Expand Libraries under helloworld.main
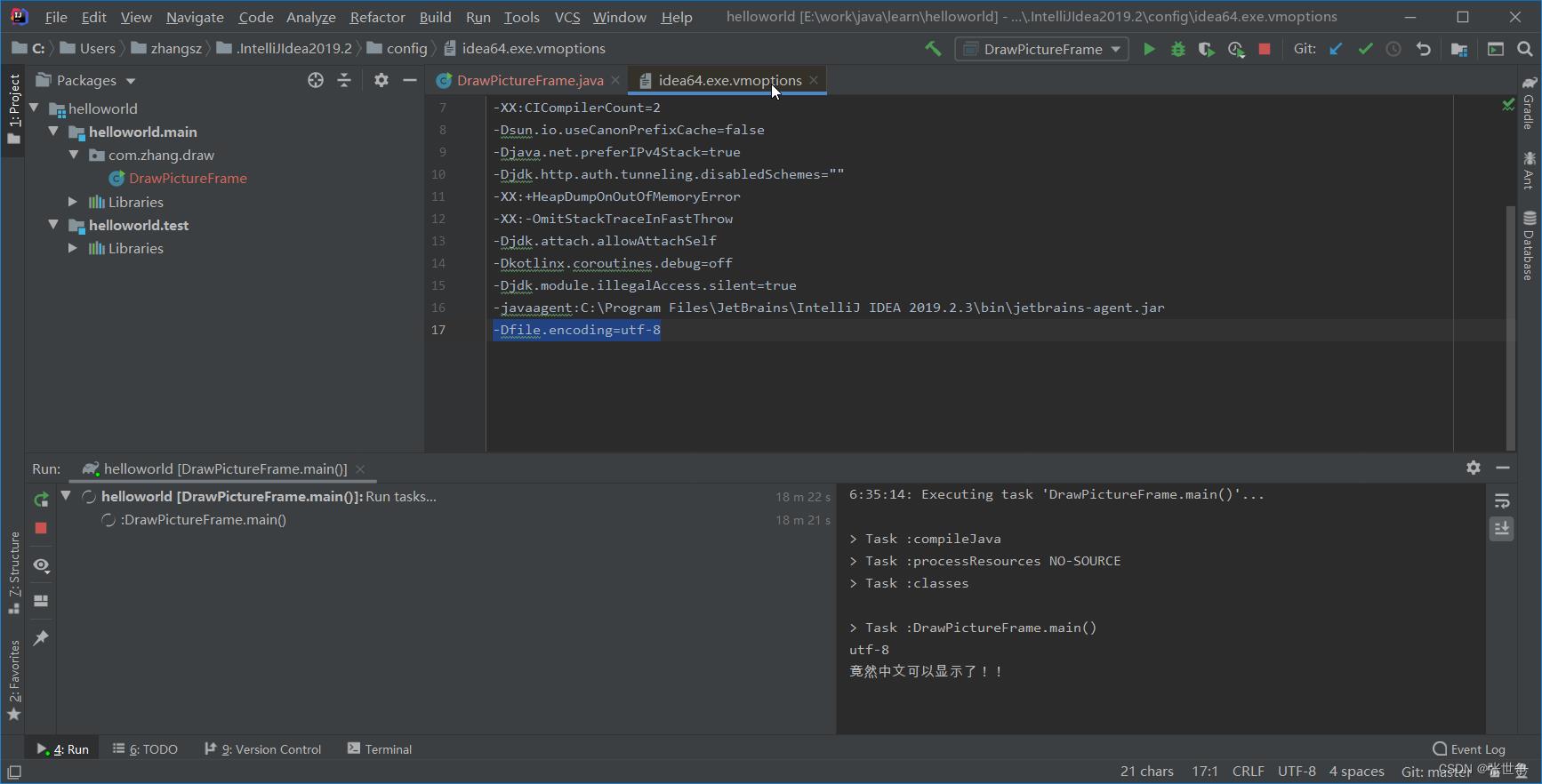The height and width of the screenshot is (784, 1542). (x=73, y=202)
